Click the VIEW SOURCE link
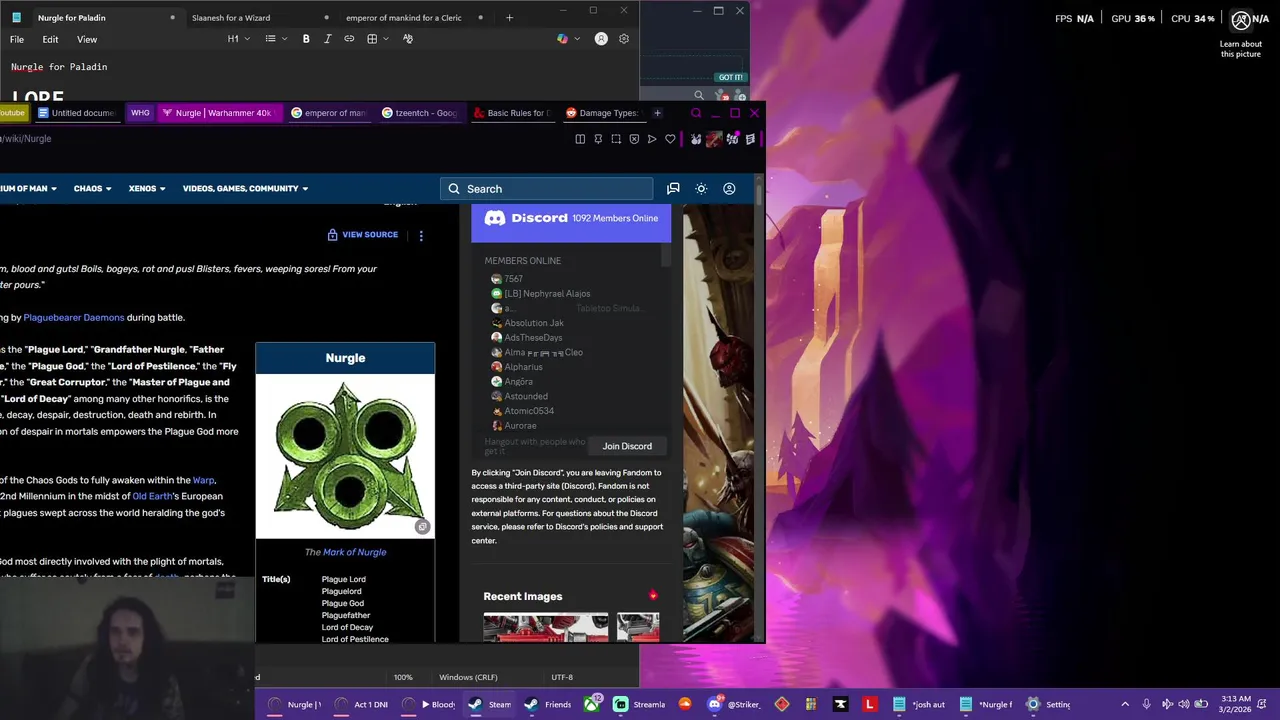 [x=362, y=235]
